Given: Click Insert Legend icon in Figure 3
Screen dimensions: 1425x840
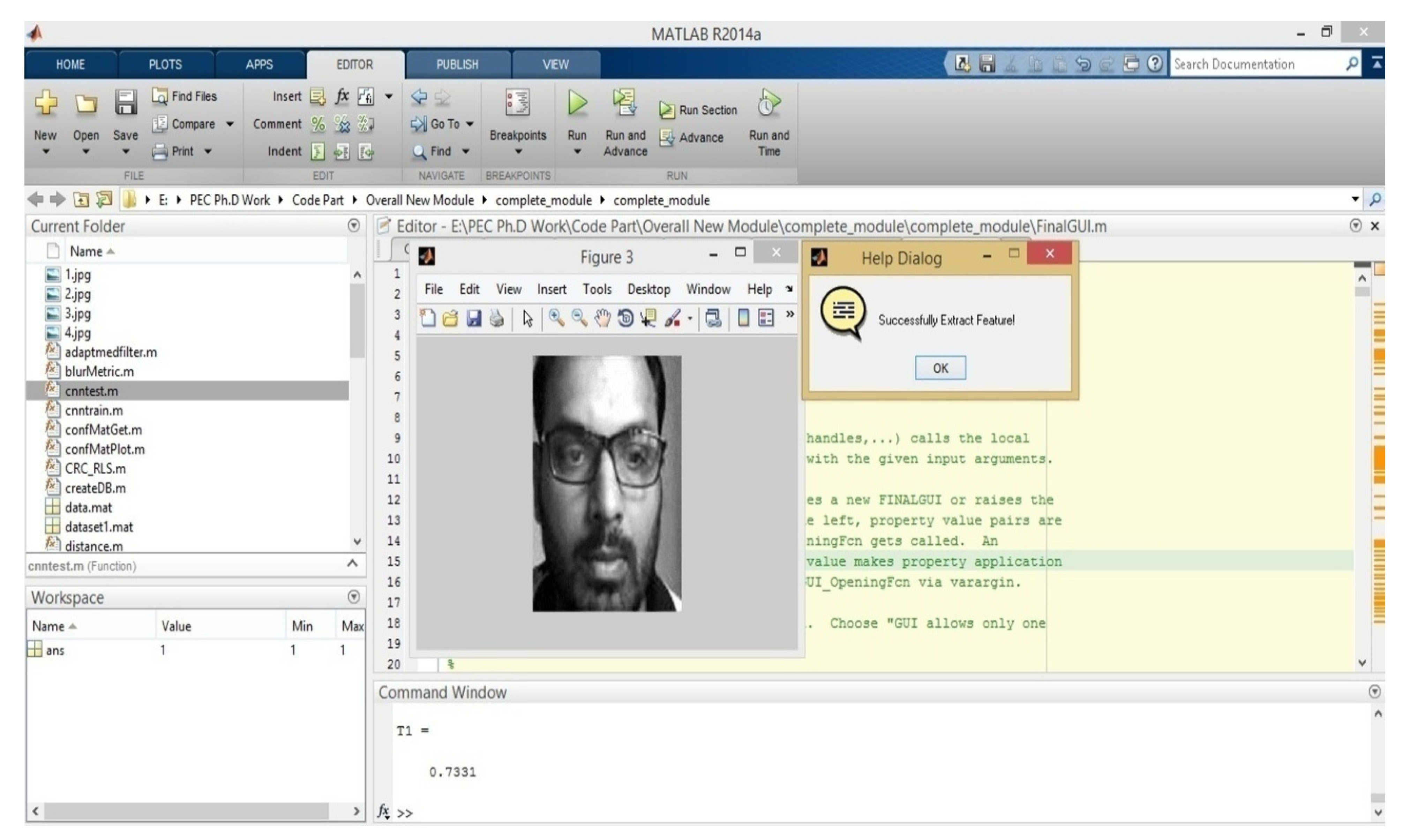Looking at the screenshot, I should click(x=766, y=319).
